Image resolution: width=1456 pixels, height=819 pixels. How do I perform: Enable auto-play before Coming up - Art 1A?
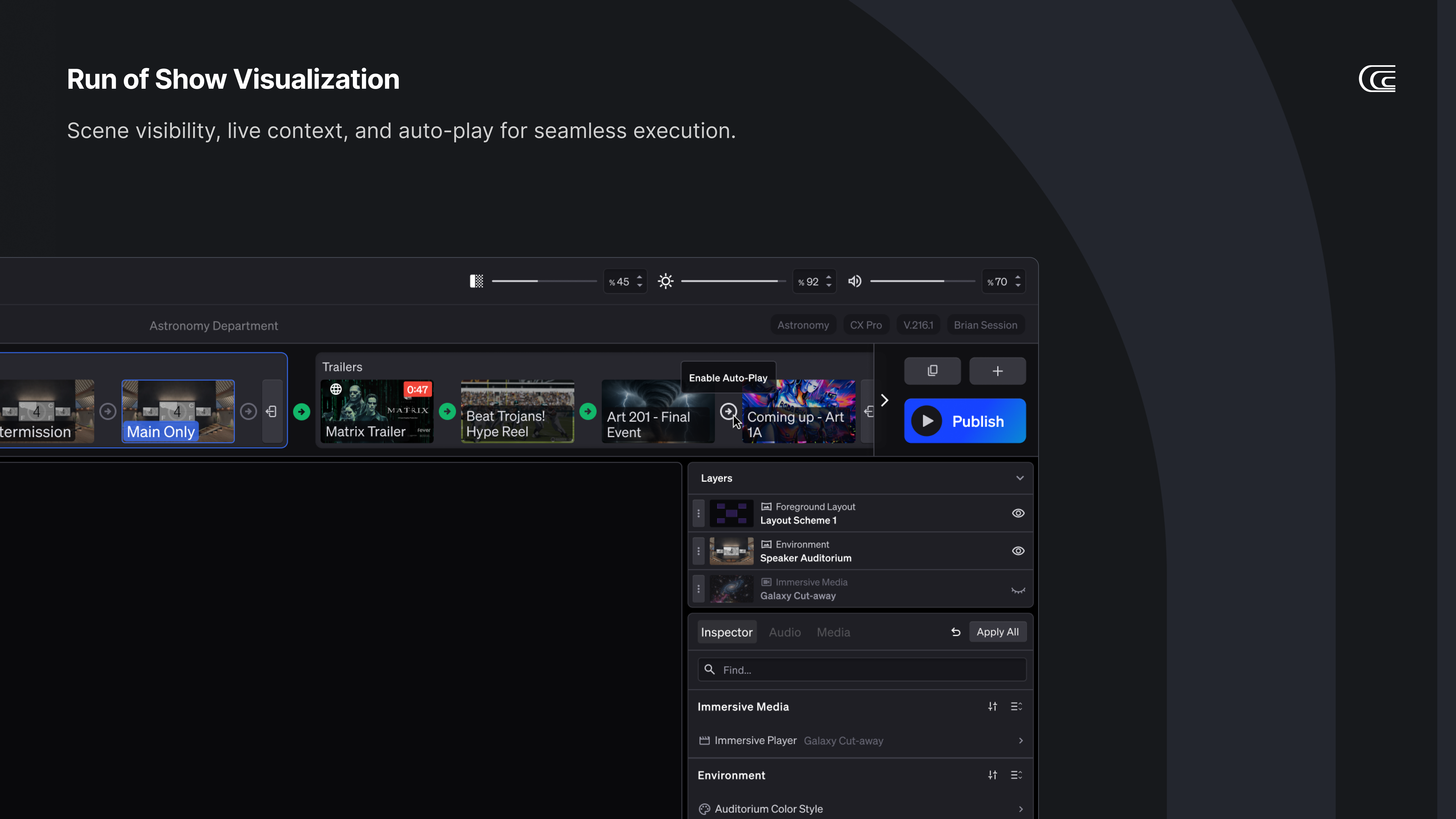point(728,412)
